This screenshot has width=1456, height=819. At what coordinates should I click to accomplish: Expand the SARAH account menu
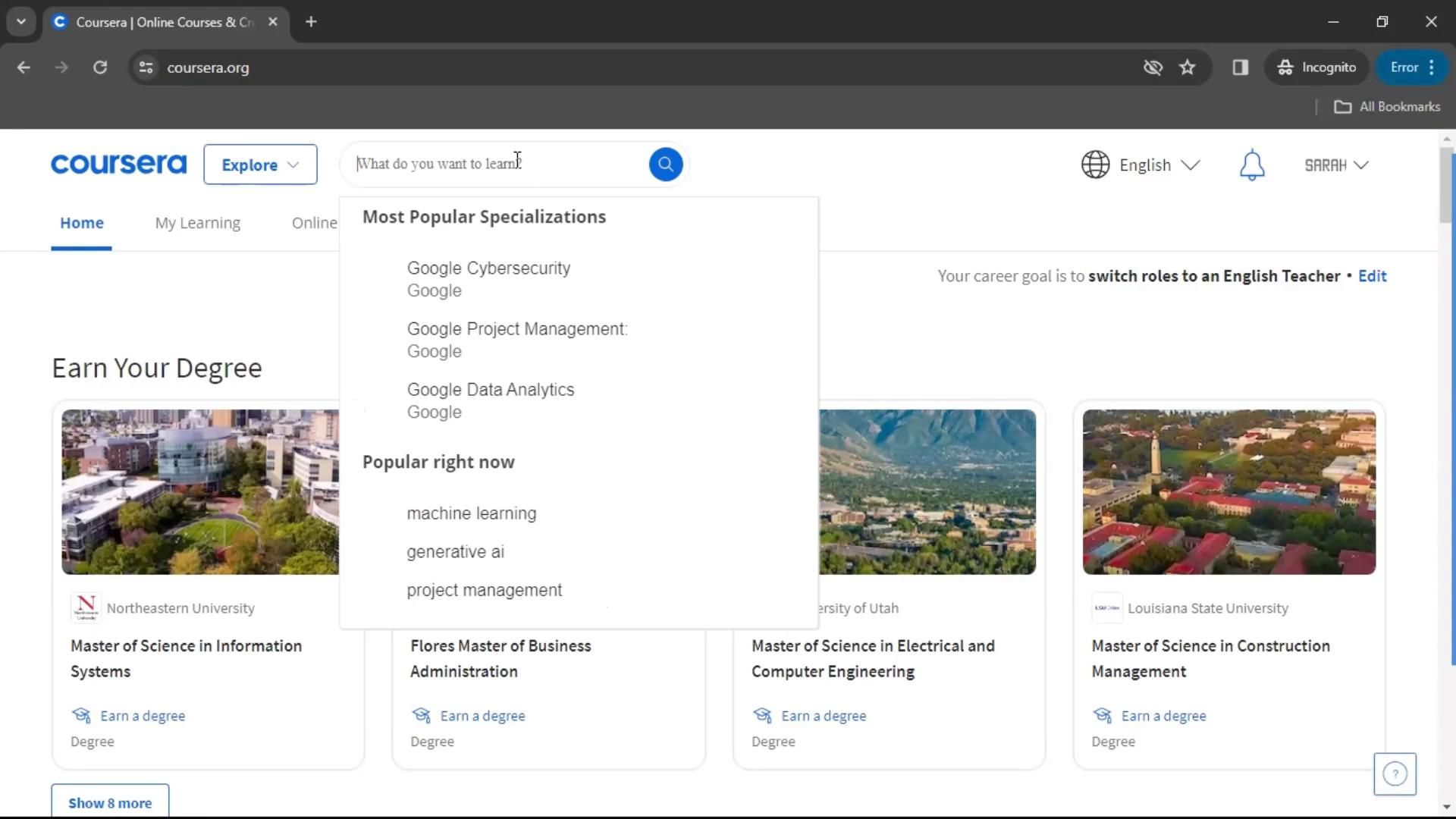click(x=1336, y=165)
